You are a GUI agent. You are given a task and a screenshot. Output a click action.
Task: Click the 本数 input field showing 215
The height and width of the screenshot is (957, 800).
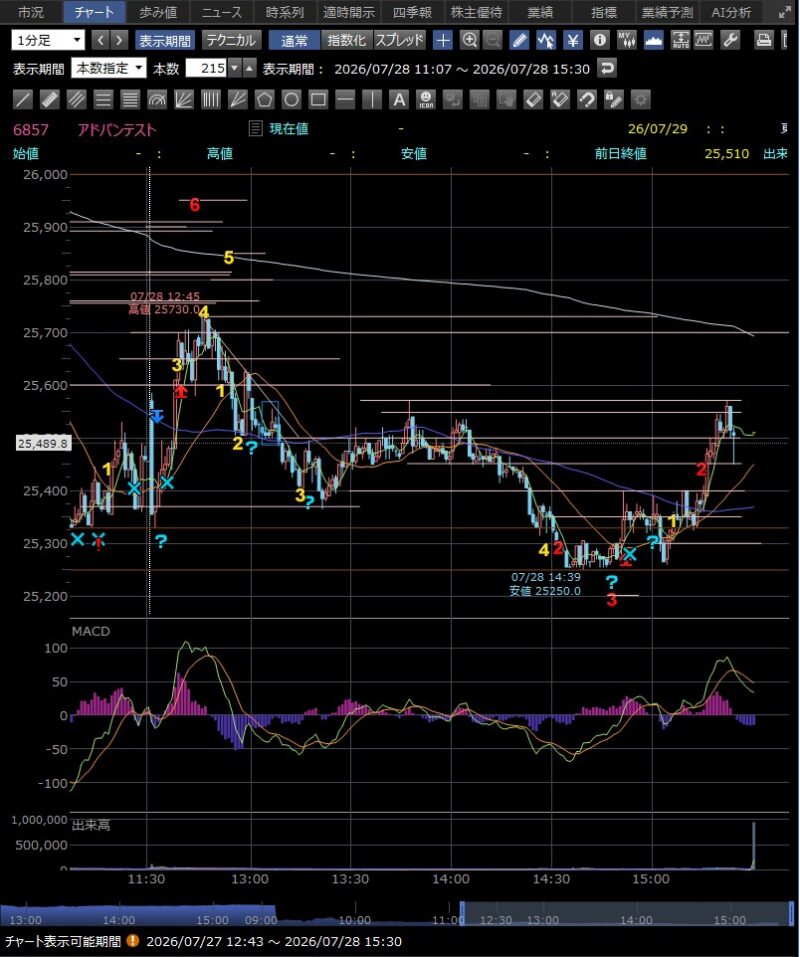206,68
